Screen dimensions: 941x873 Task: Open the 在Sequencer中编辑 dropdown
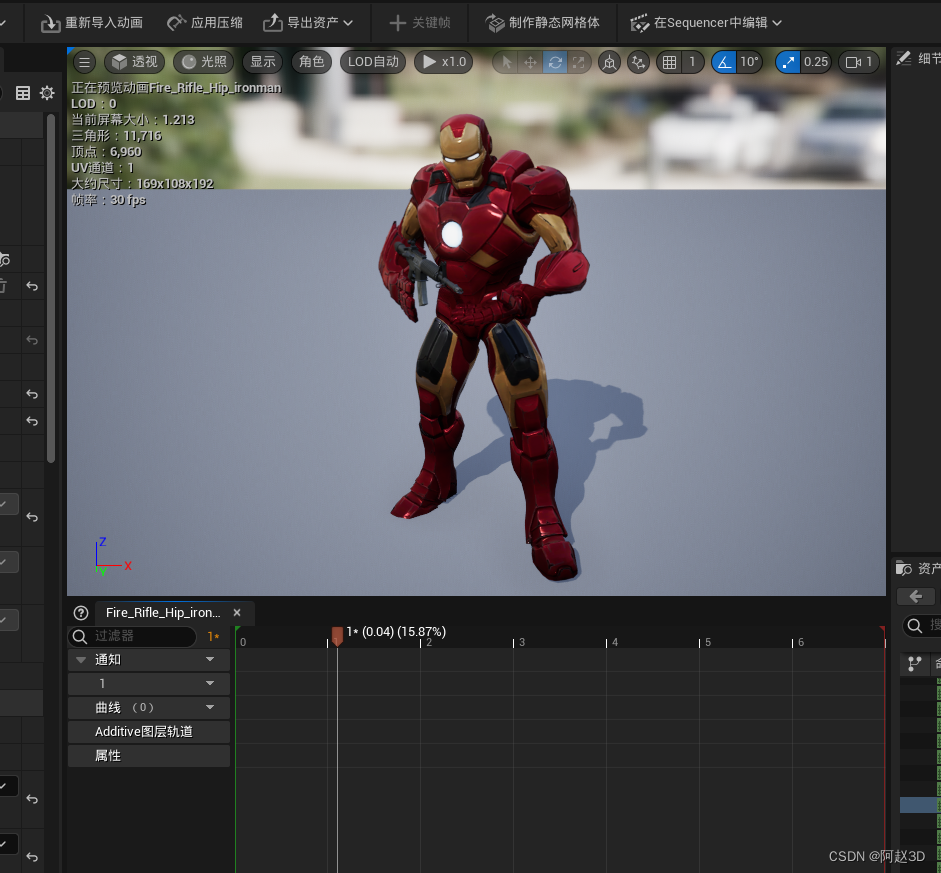[706, 23]
